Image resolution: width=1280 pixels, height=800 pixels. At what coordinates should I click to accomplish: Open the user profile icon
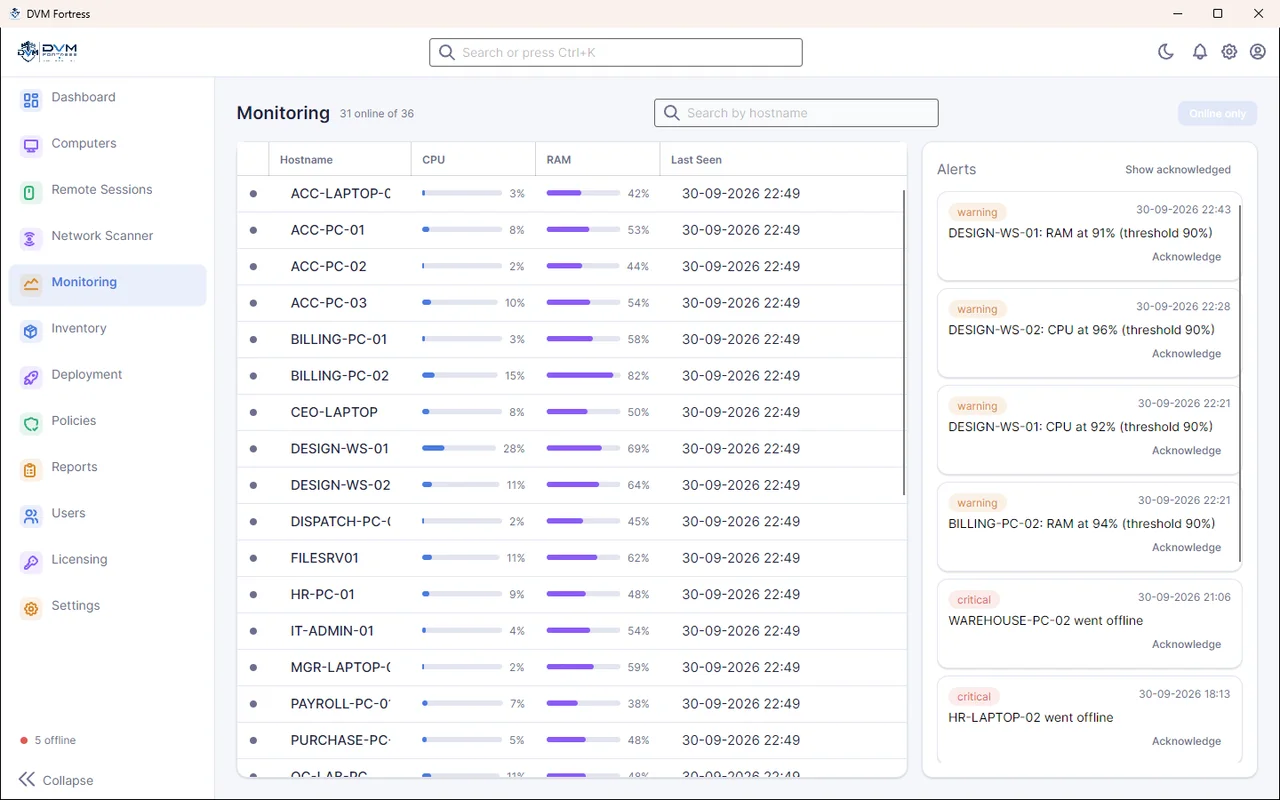pos(1258,52)
